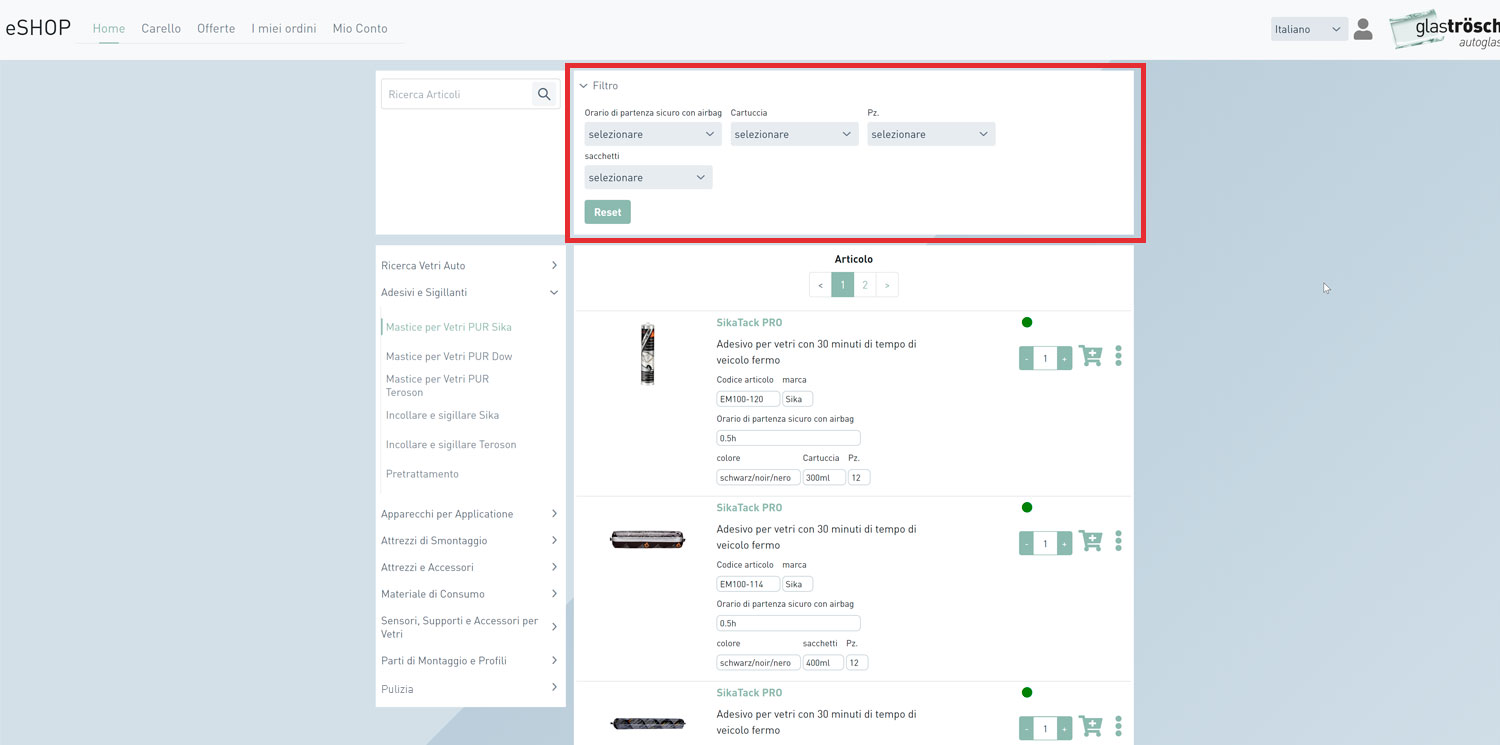Click the search magnifier icon
This screenshot has height=745, width=1500.
544,94
